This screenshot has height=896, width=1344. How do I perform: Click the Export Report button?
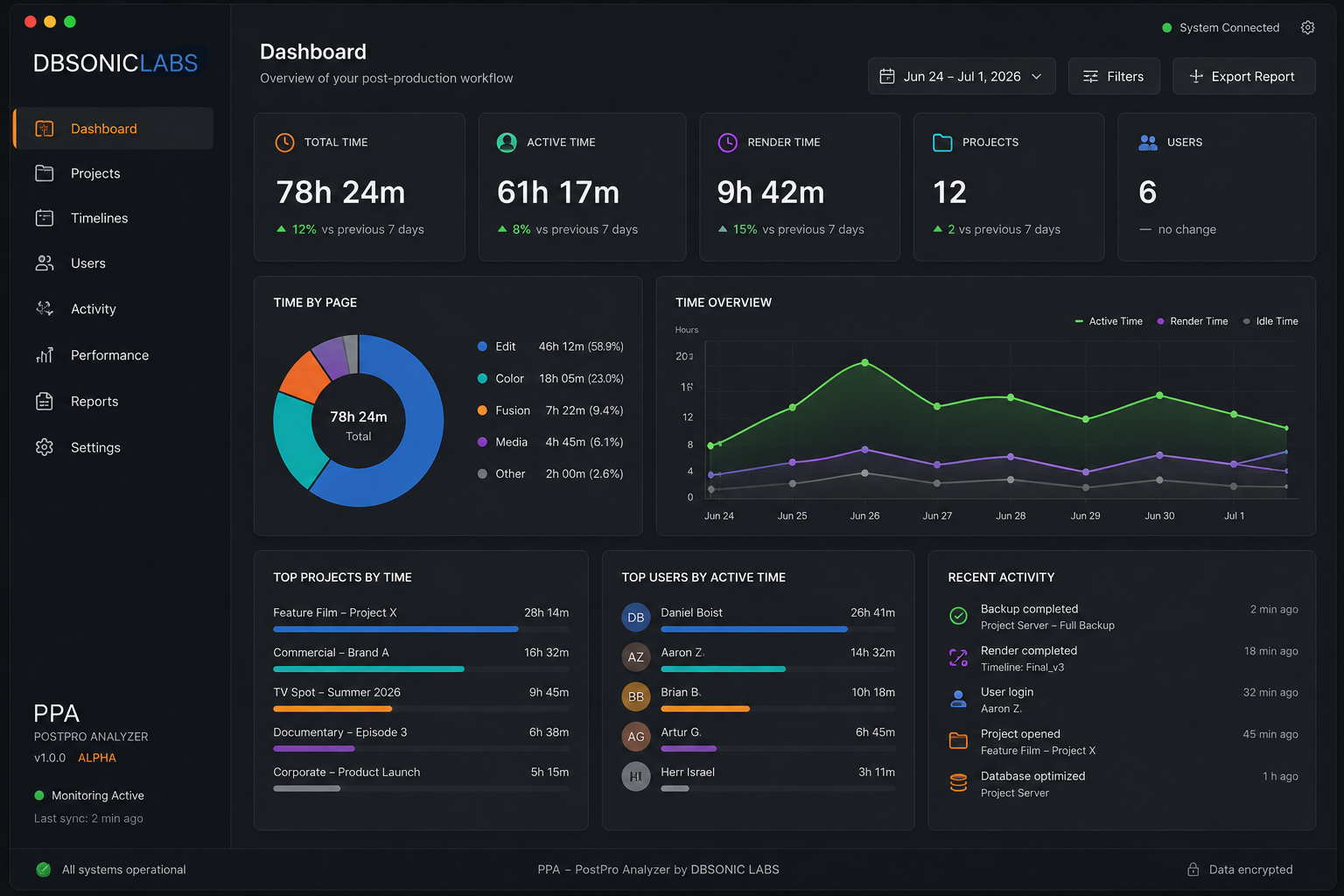click(x=1243, y=76)
